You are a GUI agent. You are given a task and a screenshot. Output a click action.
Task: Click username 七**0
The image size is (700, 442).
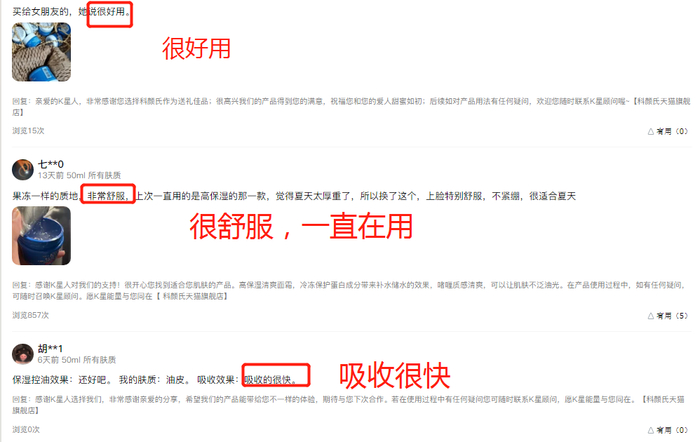click(x=51, y=164)
